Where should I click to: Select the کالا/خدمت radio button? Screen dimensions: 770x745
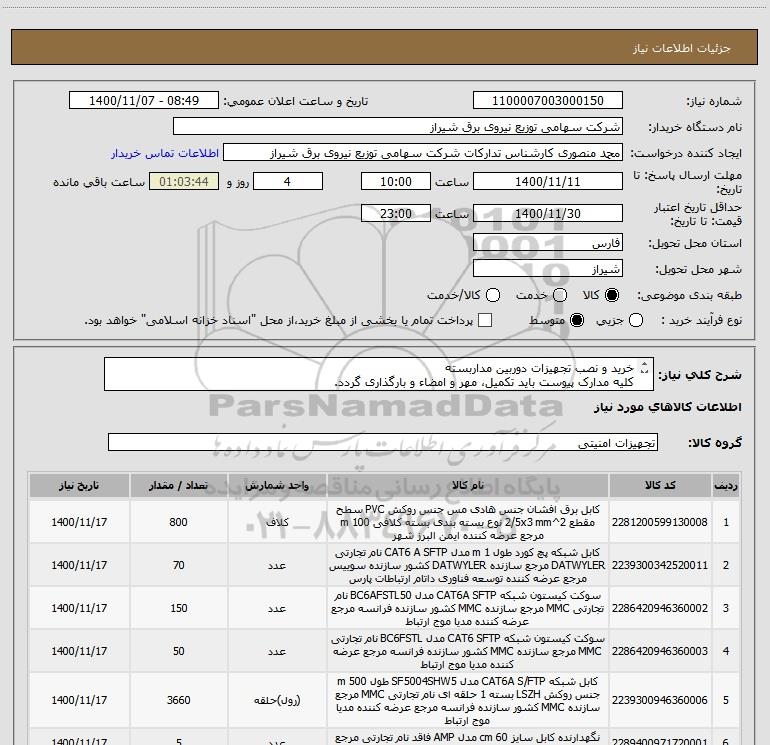coord(493,295)
